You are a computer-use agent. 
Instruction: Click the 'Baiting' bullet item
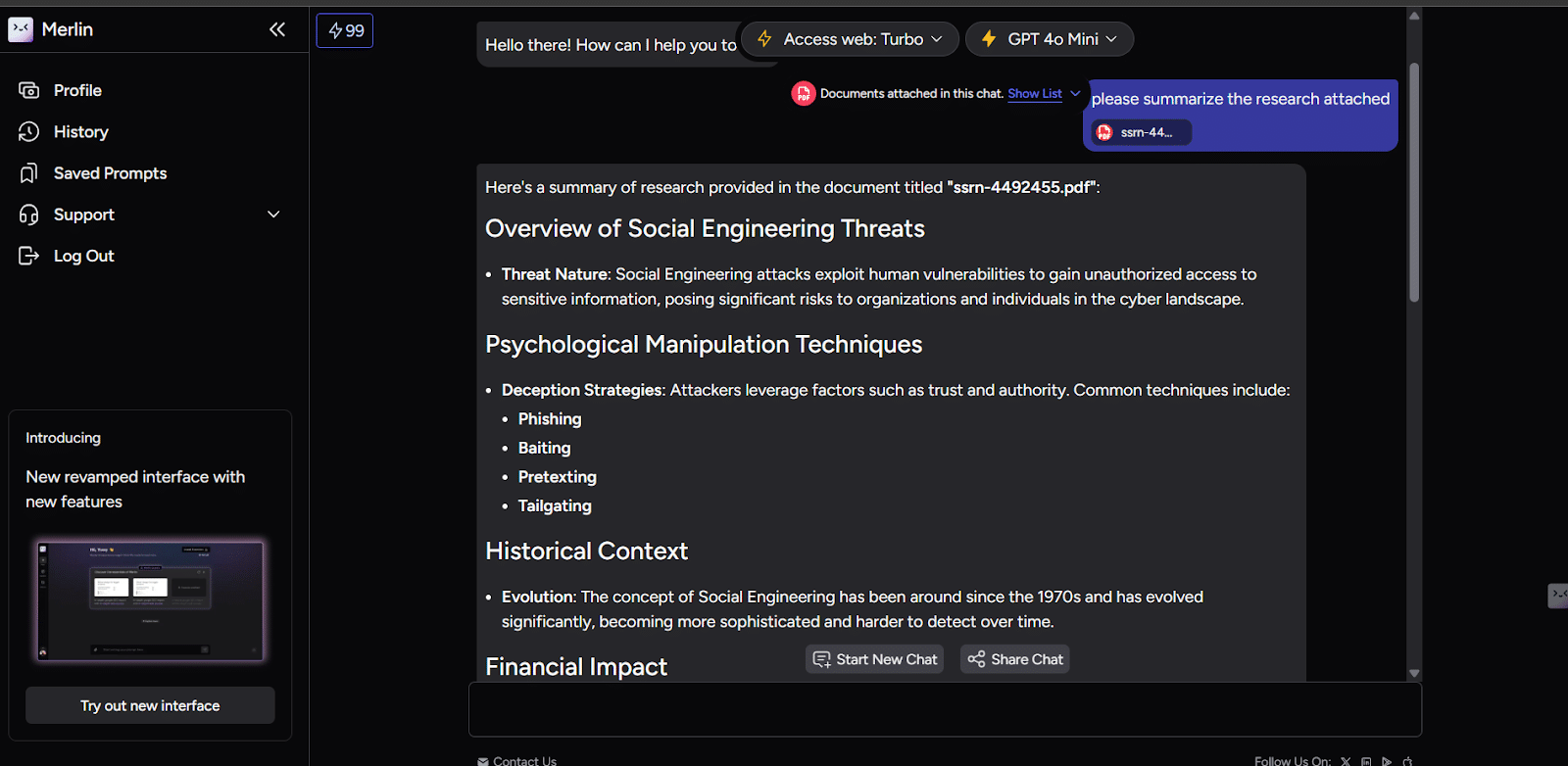pos(544,448)
